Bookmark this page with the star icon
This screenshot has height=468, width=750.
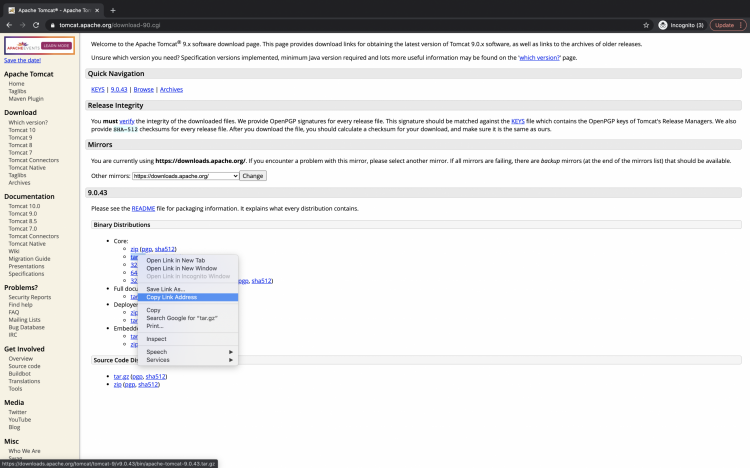[x=646, y=25]
